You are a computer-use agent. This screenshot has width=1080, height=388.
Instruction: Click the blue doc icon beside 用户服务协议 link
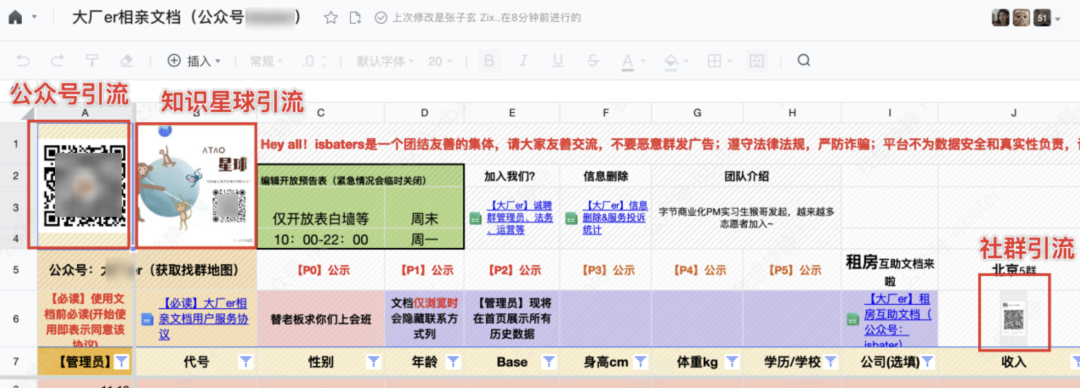147,318
